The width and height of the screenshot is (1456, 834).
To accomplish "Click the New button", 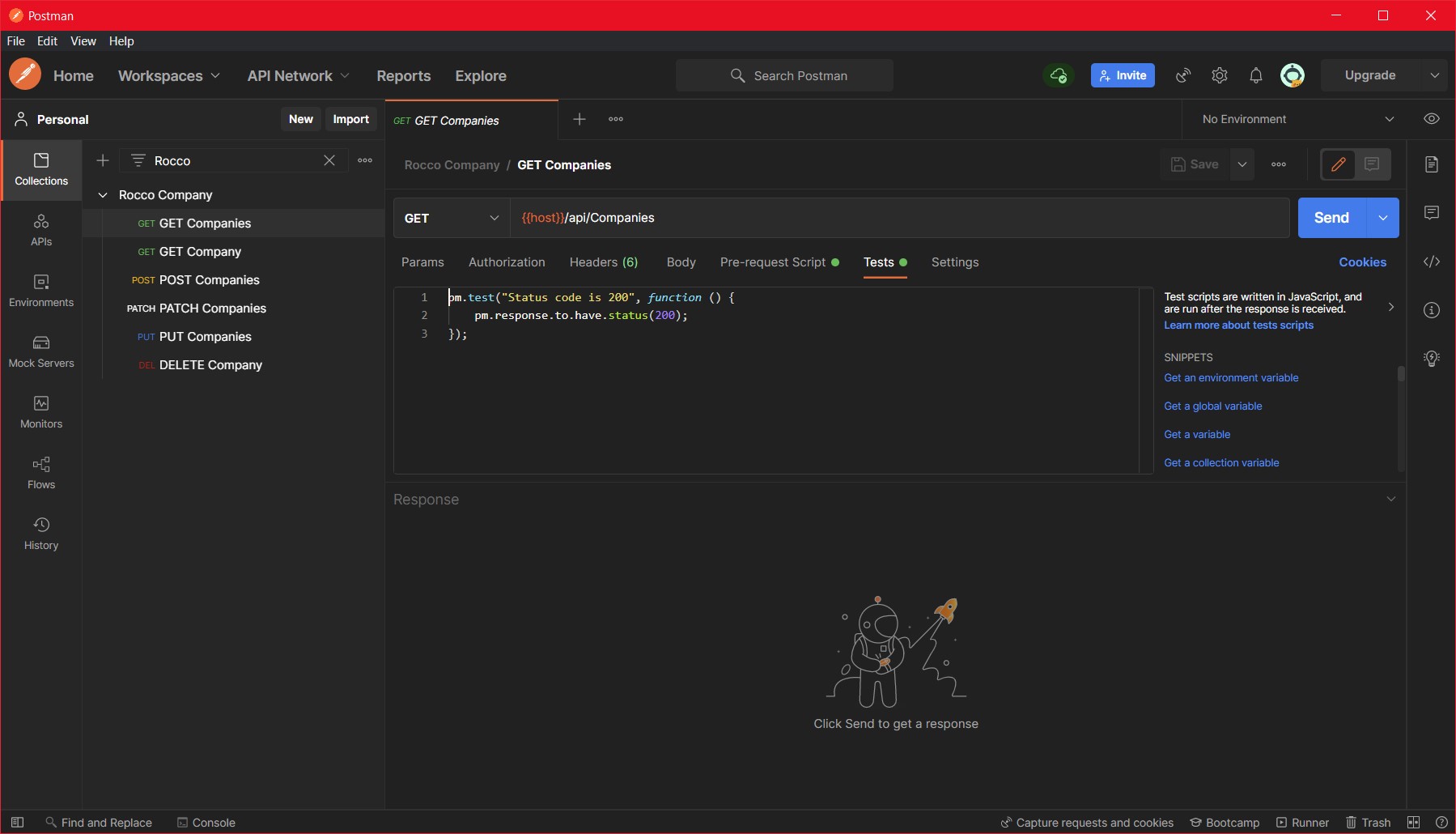I will pos(301,119).
